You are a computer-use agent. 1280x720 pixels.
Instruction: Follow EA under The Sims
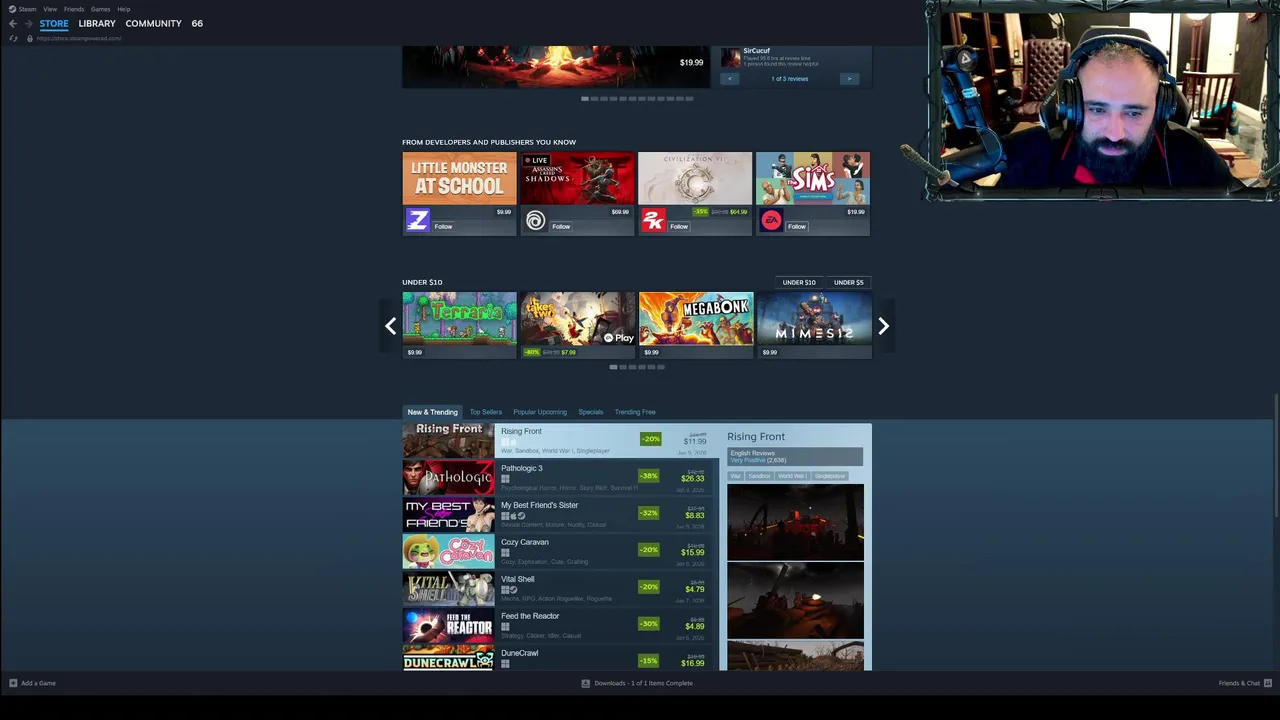click(797, 226)
